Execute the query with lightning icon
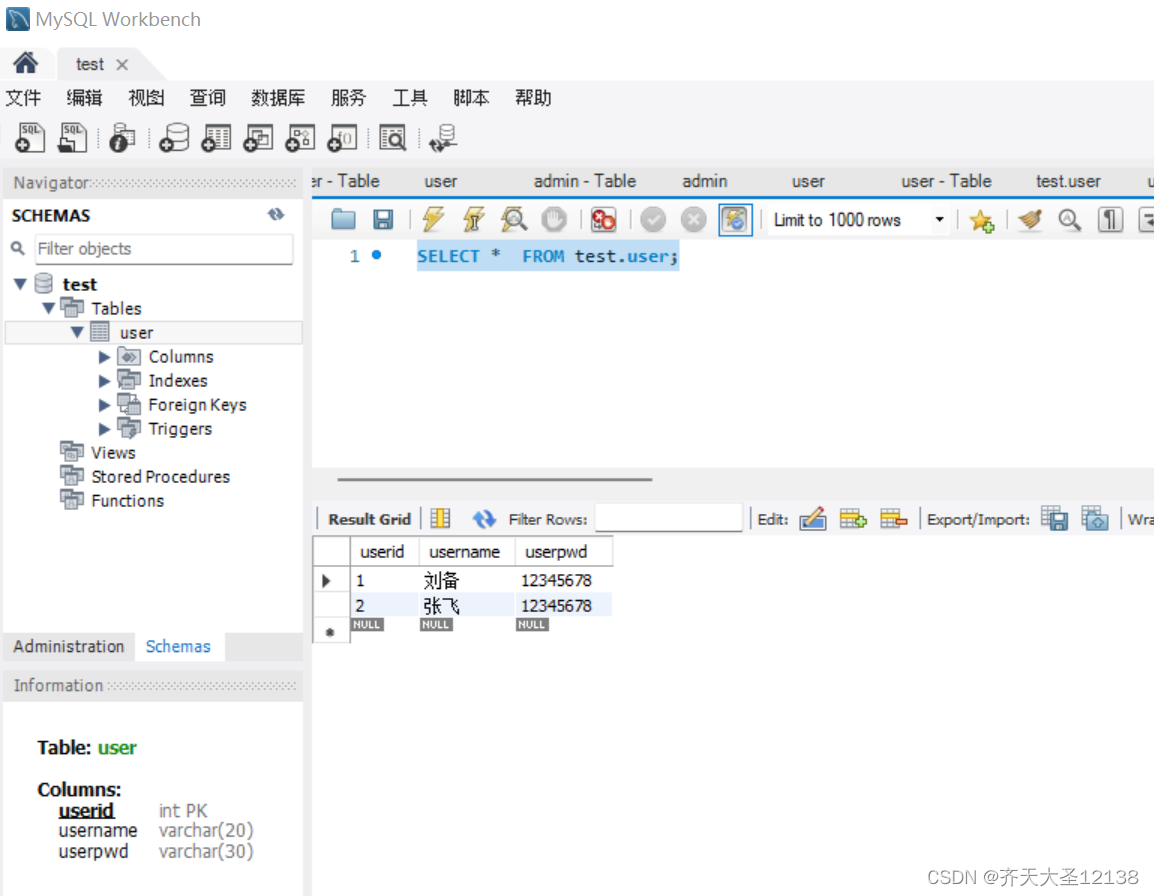Screen dimensions: 1154x896 [433, 219]
